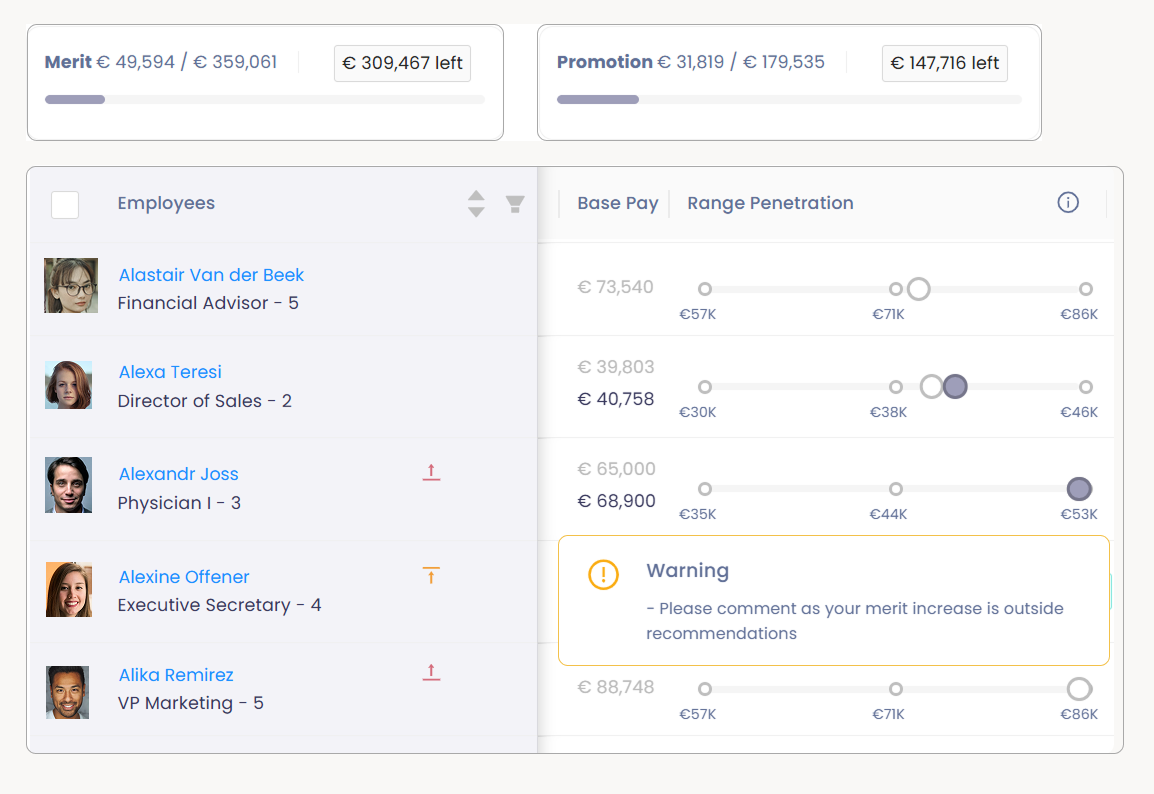Open Alexa Teresi's profile
Viewport: 1154px width, 794px height.
(x=170, y=371)
